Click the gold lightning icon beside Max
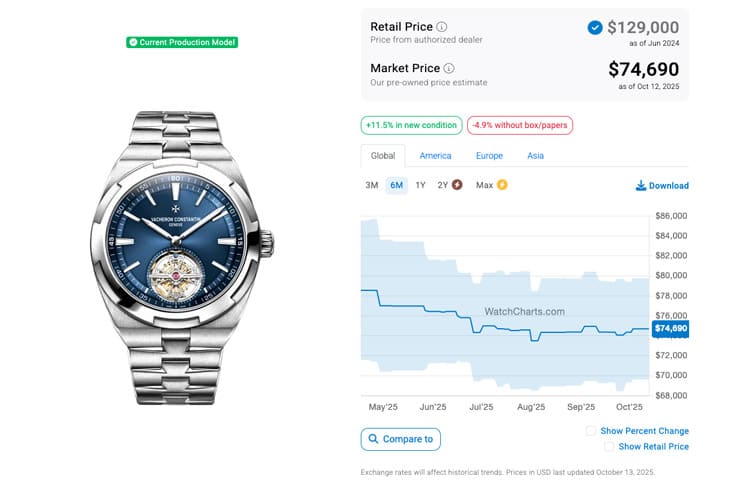This screenshot has height=482, width=730. click(502, 185)
